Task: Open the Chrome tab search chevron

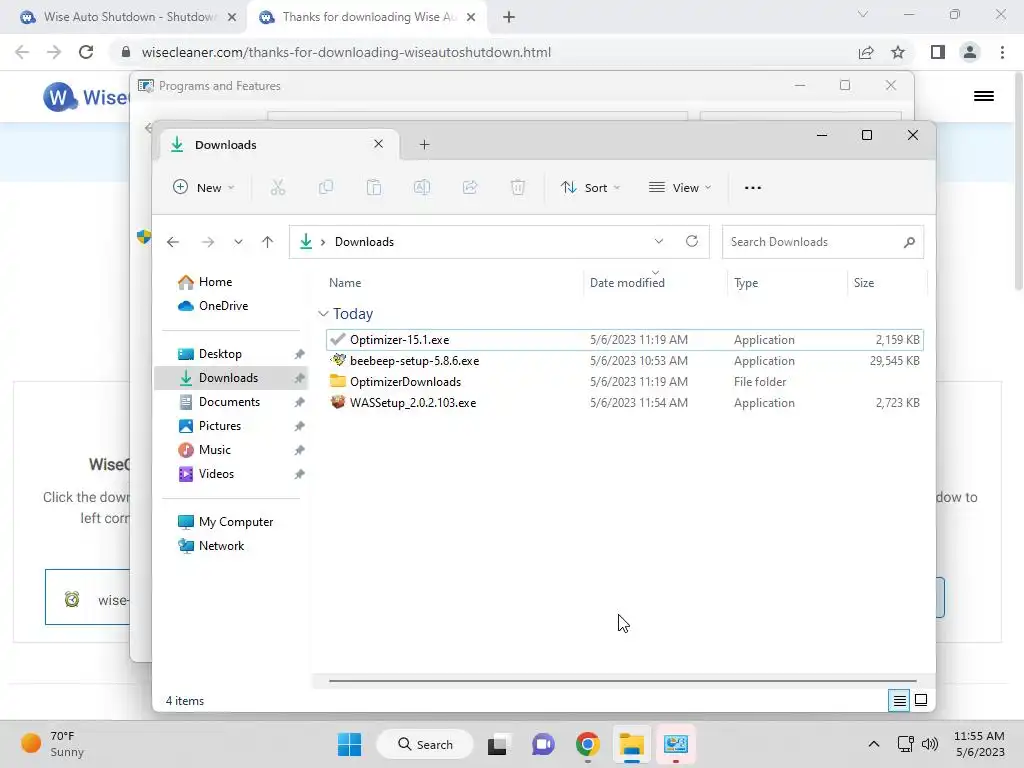Action: point(863,14)
